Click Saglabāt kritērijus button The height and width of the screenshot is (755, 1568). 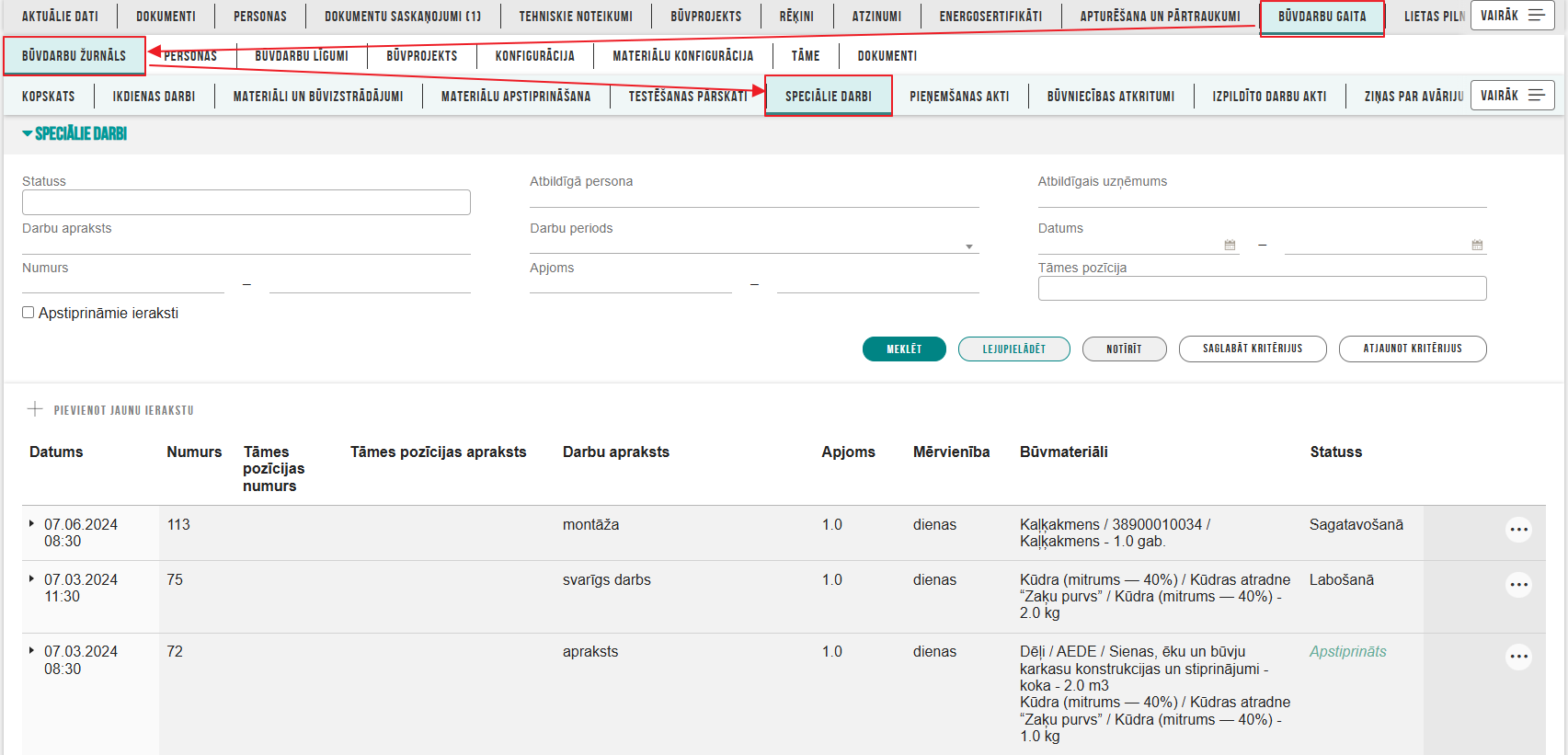(1253, 349)
